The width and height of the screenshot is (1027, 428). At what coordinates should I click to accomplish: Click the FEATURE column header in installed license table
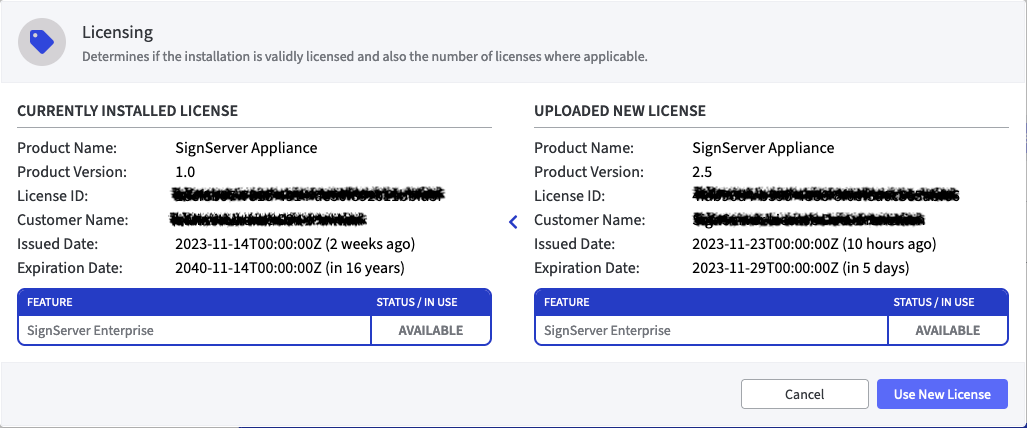[49, 302]
